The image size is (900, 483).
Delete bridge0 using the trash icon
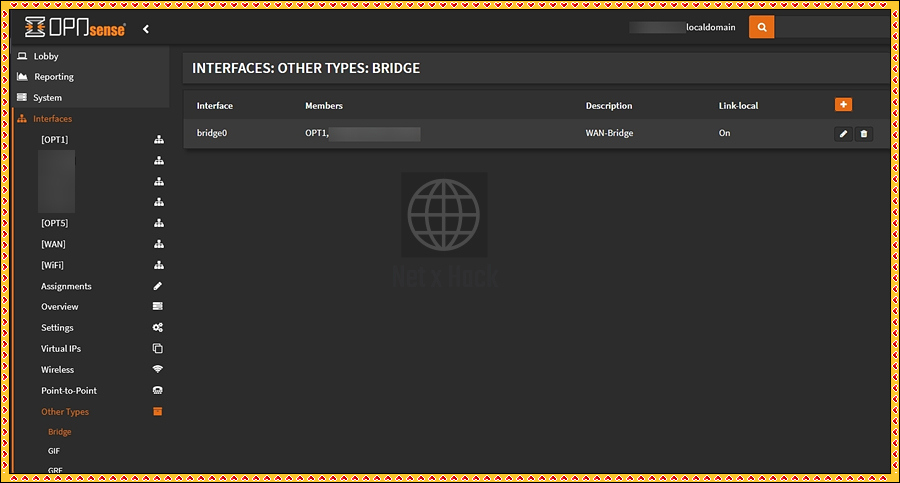click(864, 133)
